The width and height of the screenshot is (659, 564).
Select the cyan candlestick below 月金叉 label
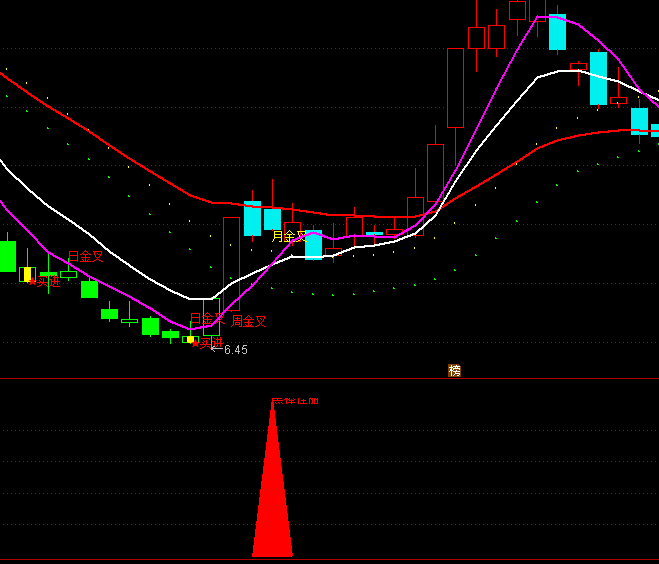click(x=313, y=245)
